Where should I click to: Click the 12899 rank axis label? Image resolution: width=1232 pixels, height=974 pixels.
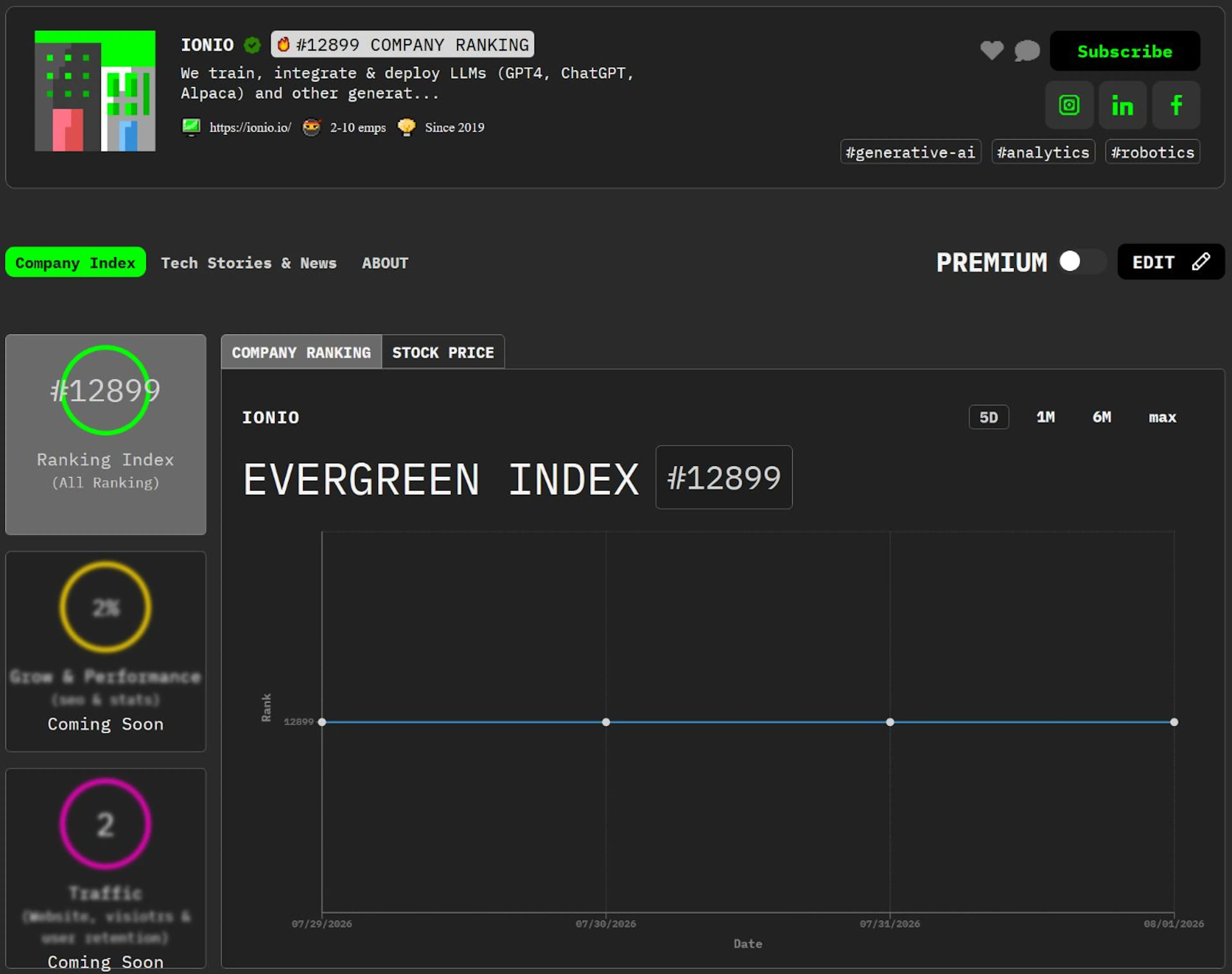[299, 722]
